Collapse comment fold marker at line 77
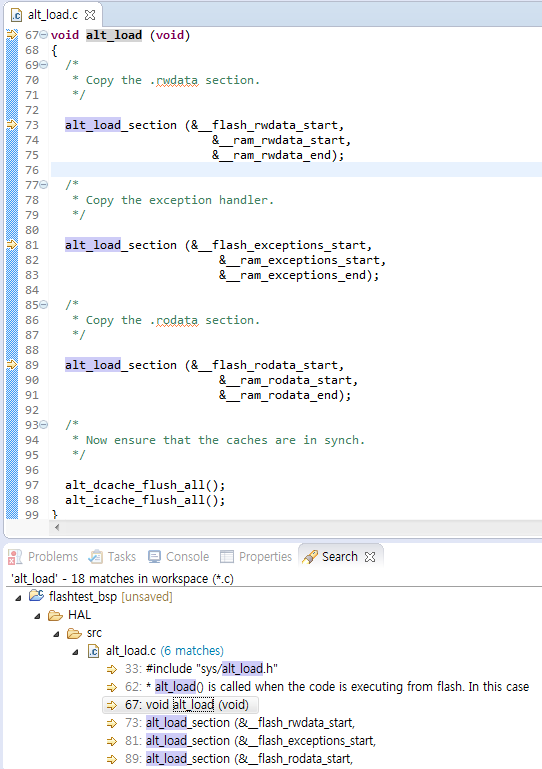542x769 pixels. pos(44,185)
